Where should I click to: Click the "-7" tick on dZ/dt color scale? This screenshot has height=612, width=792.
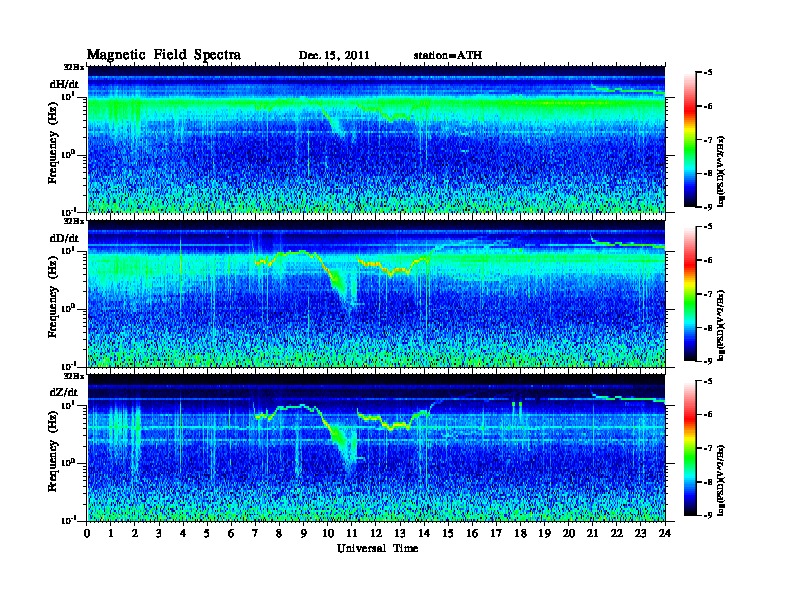[708, 448]
